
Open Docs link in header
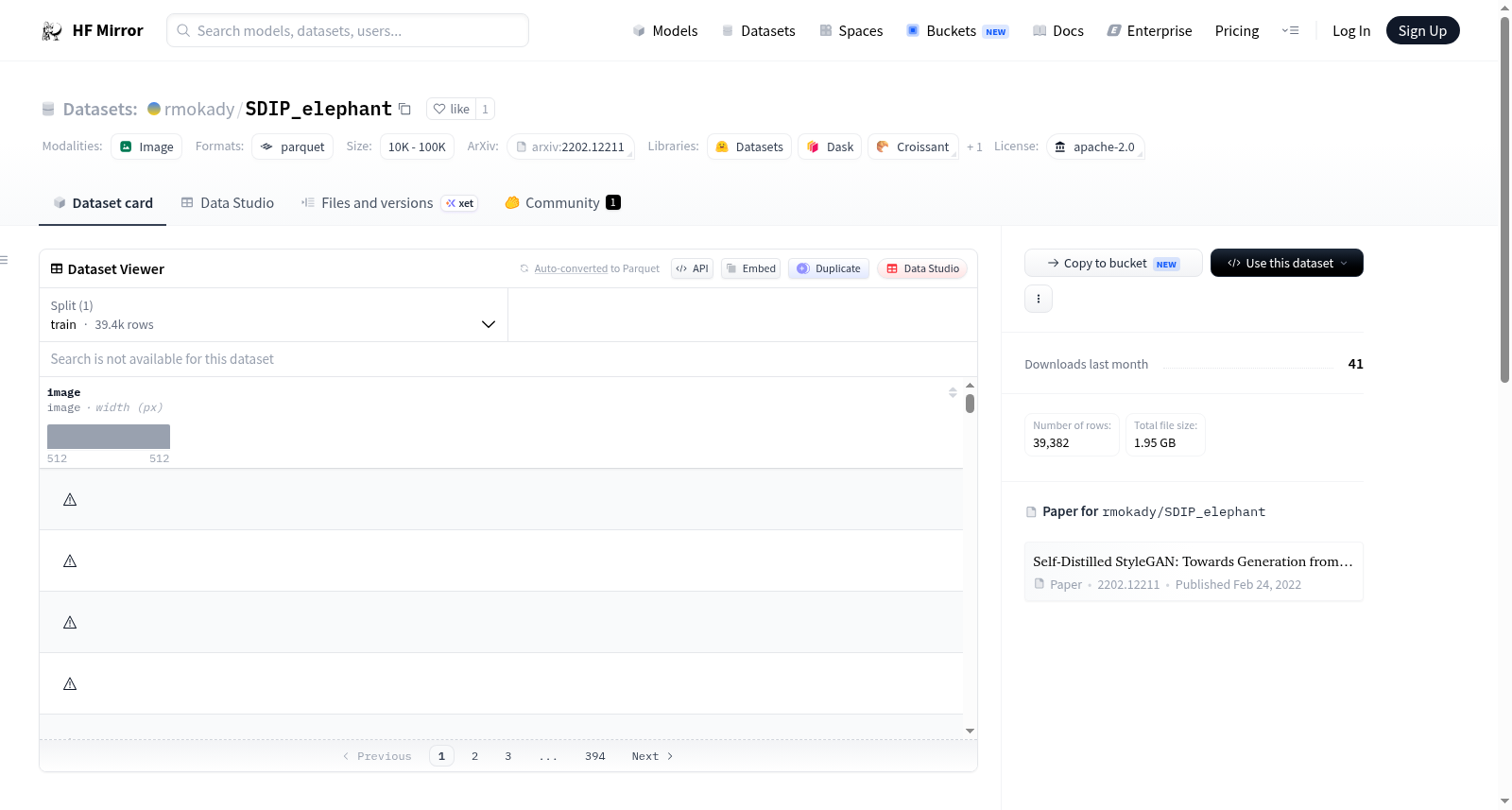point(1058,31)
